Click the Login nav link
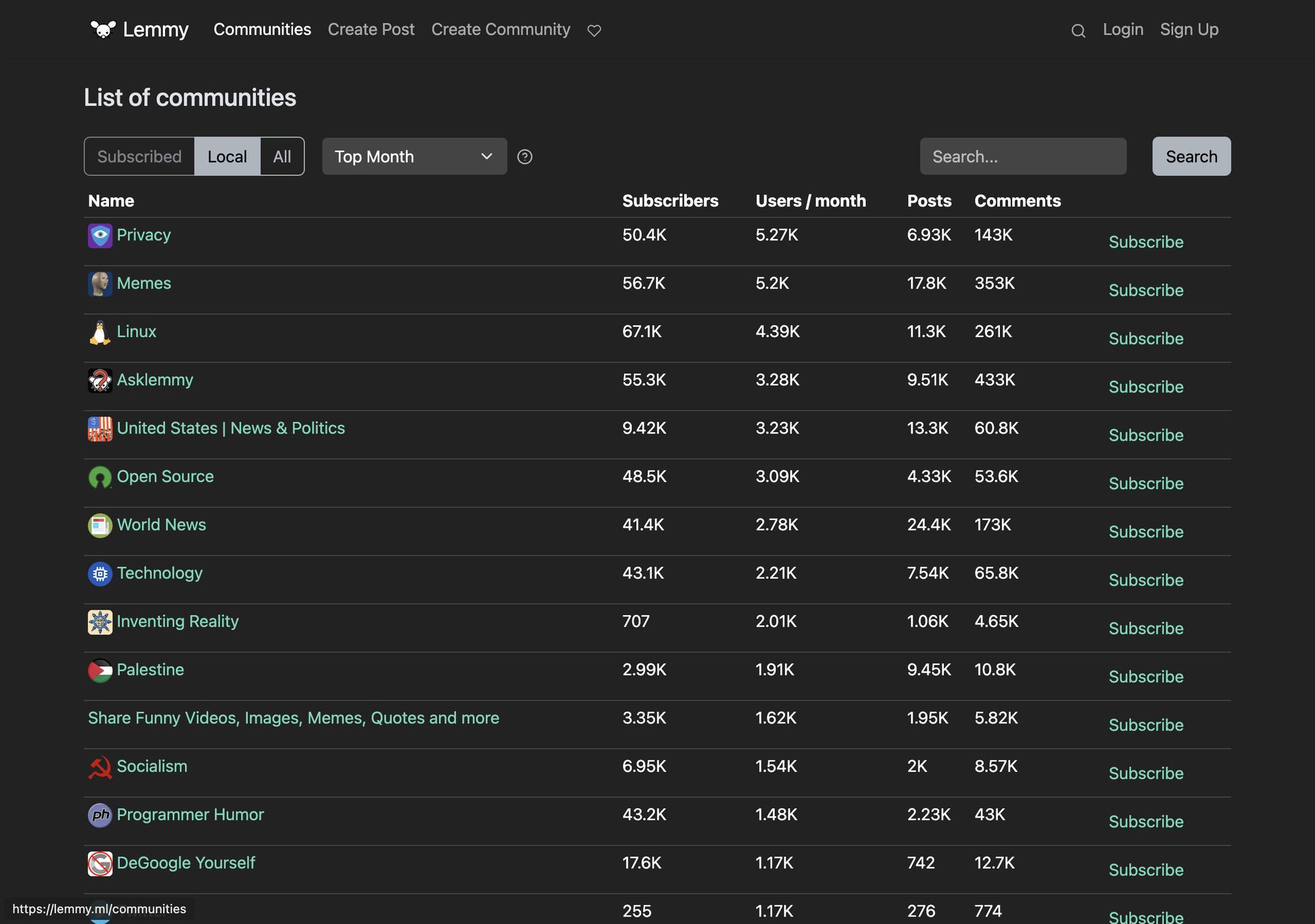 pyautogui.click(x=1123, y=29)
